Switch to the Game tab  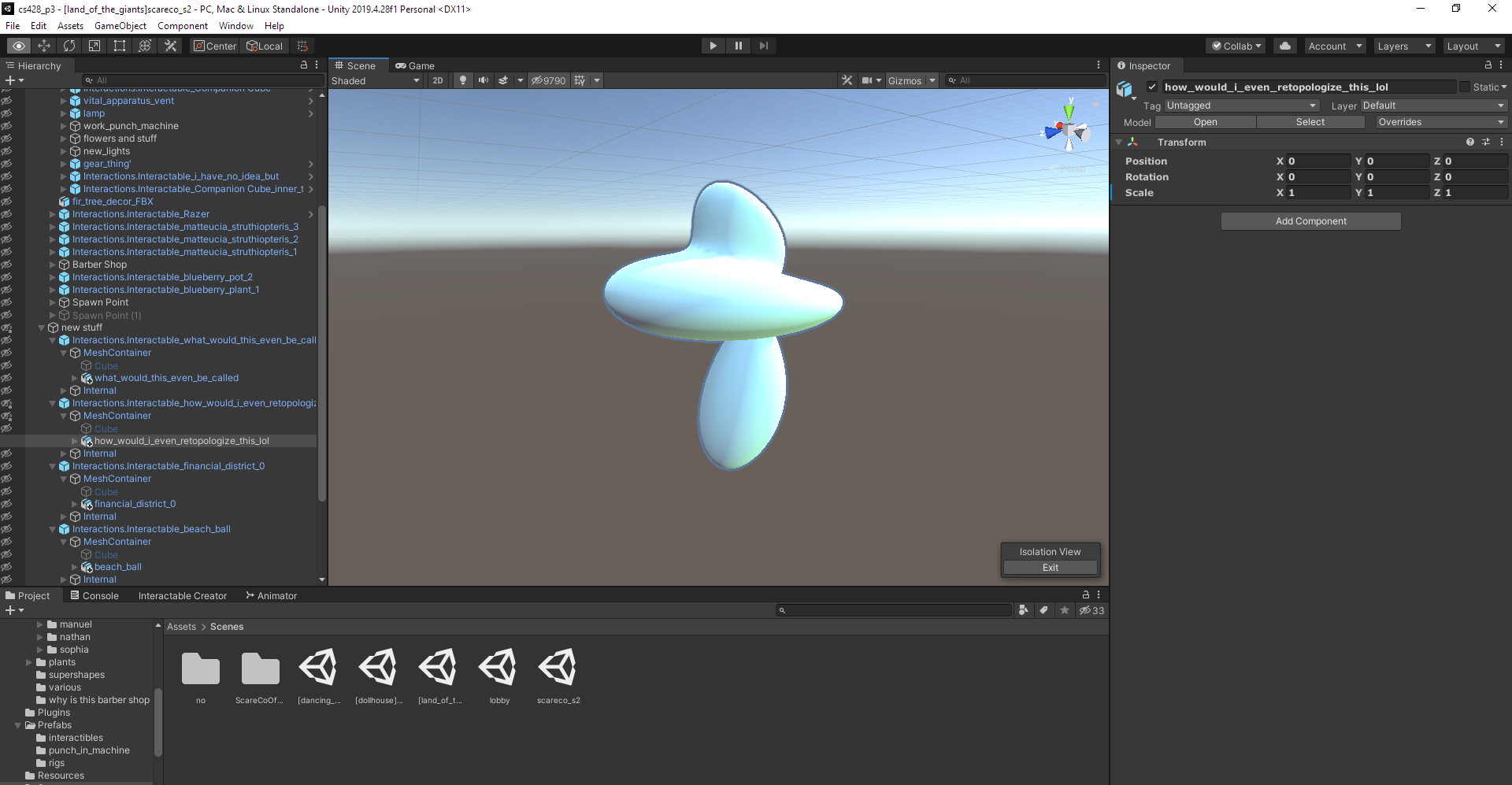(415, 65)
